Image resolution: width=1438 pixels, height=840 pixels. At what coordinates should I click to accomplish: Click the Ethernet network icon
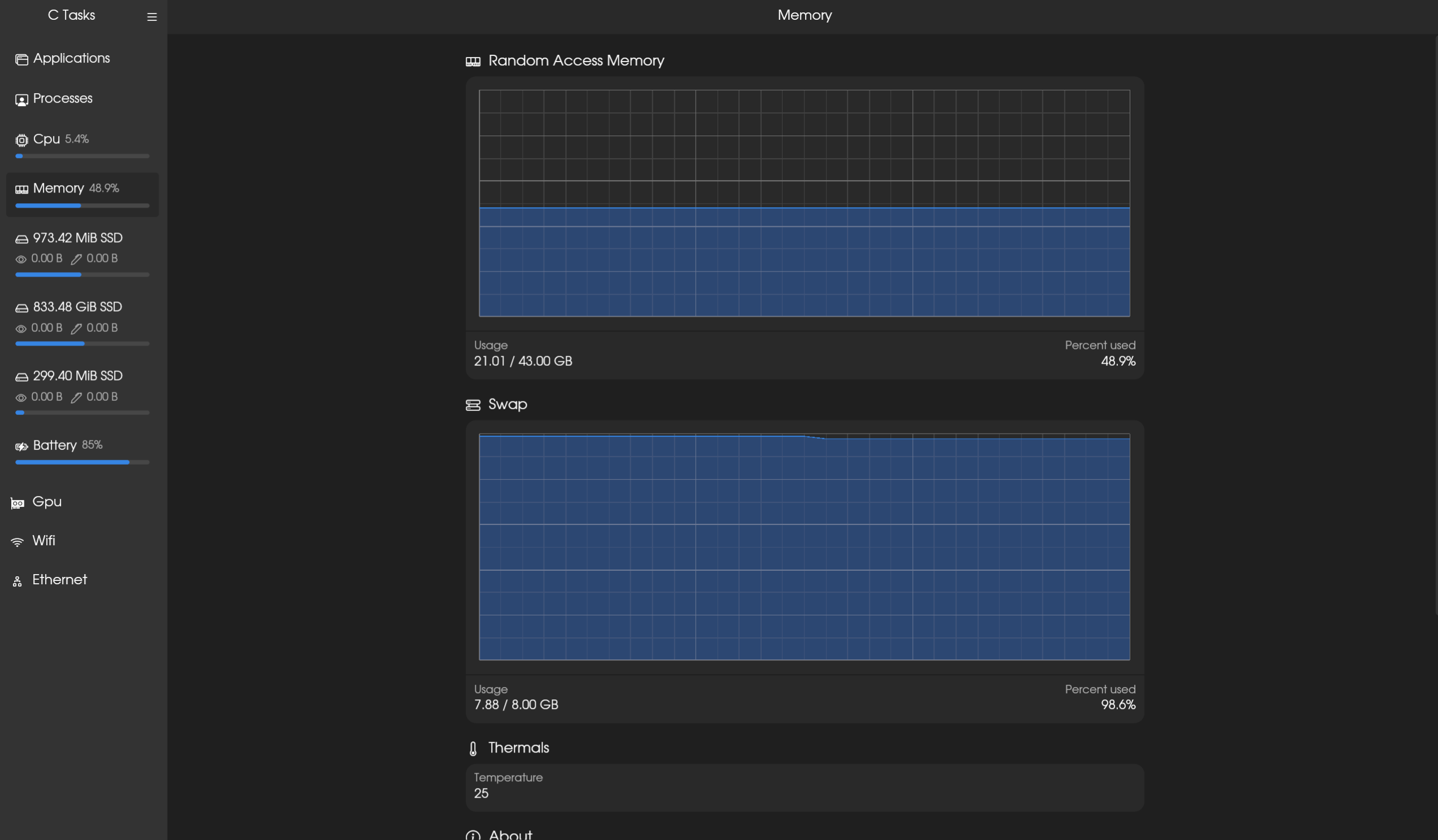point(18,581)
